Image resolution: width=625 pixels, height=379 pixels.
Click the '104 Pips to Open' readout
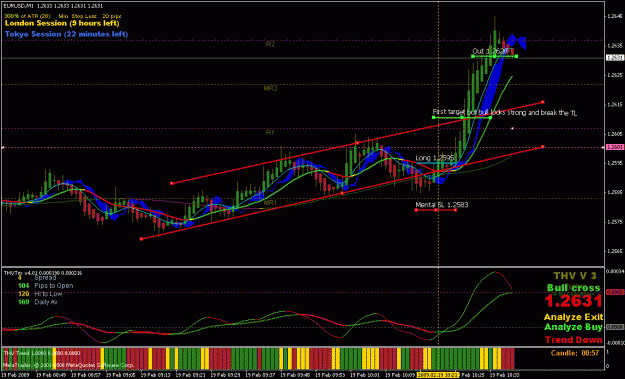point(45,286)
